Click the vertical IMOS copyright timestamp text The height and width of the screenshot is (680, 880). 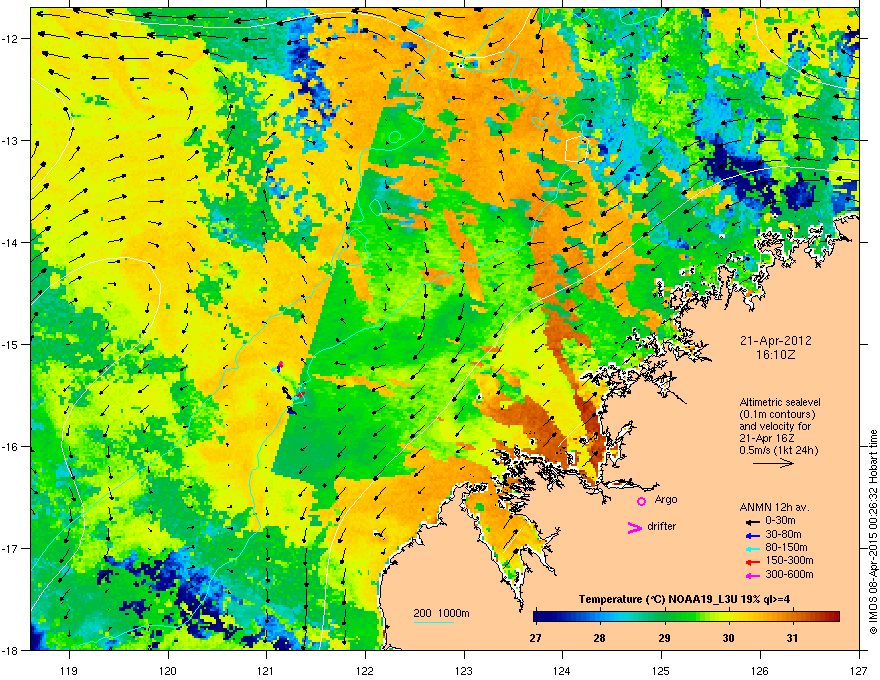873,532
